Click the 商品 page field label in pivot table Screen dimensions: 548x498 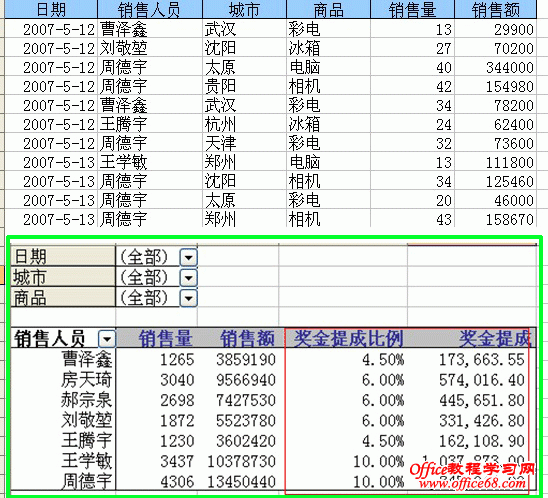tap(63, 298)
